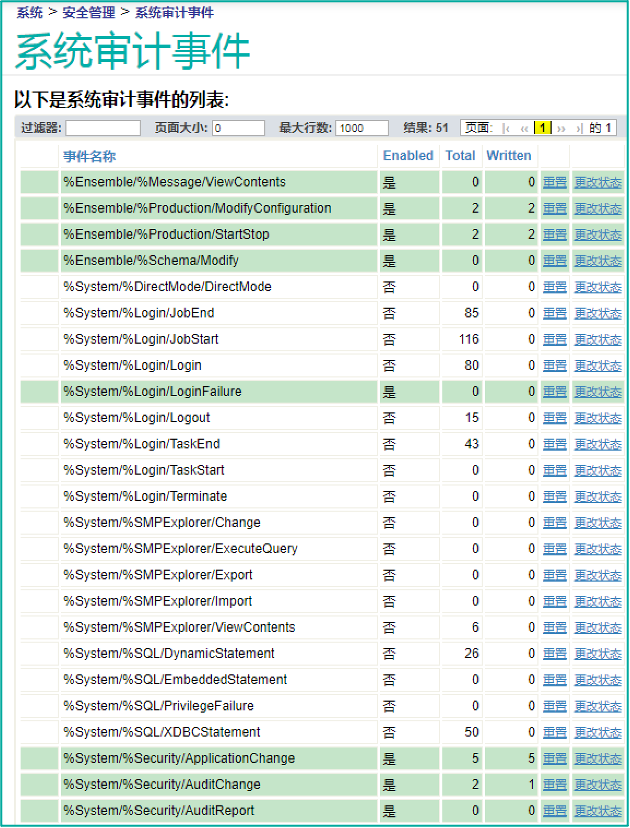630x828 pixels.
Task: Reset counter for %System/%Security/ApplicationChange
Action: pos(554,759)
